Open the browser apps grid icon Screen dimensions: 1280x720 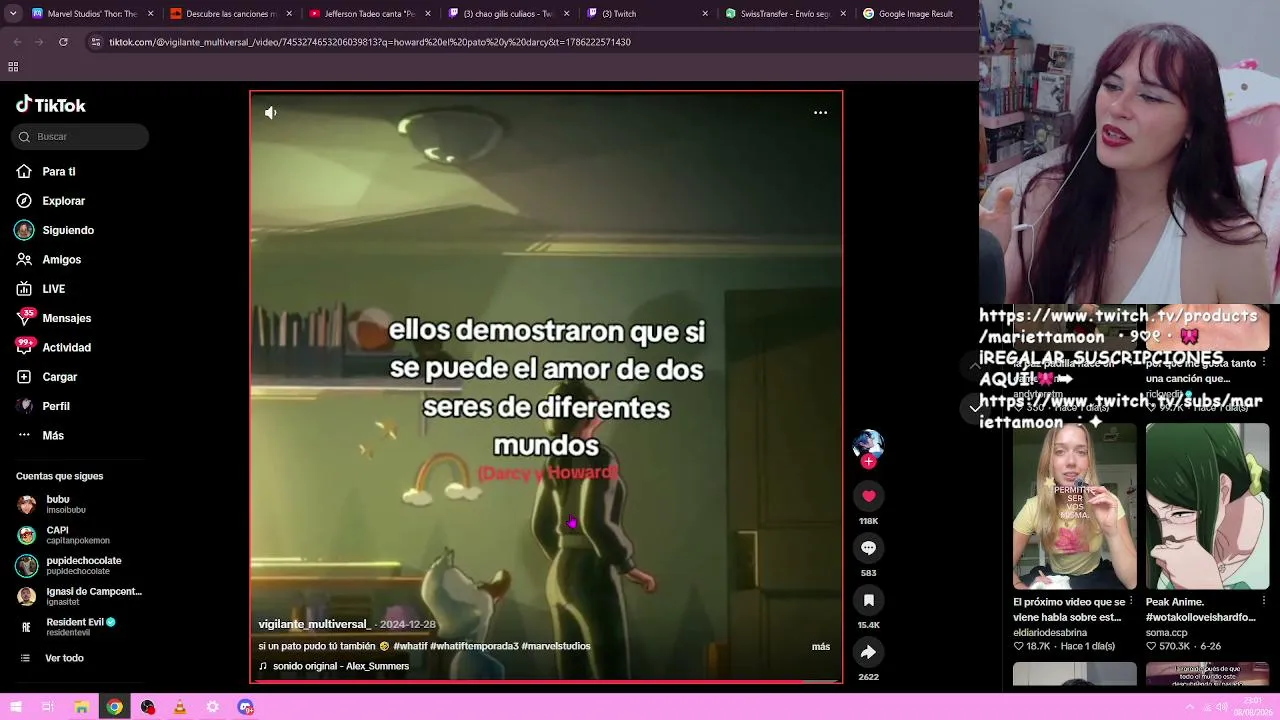click(13, 67)
